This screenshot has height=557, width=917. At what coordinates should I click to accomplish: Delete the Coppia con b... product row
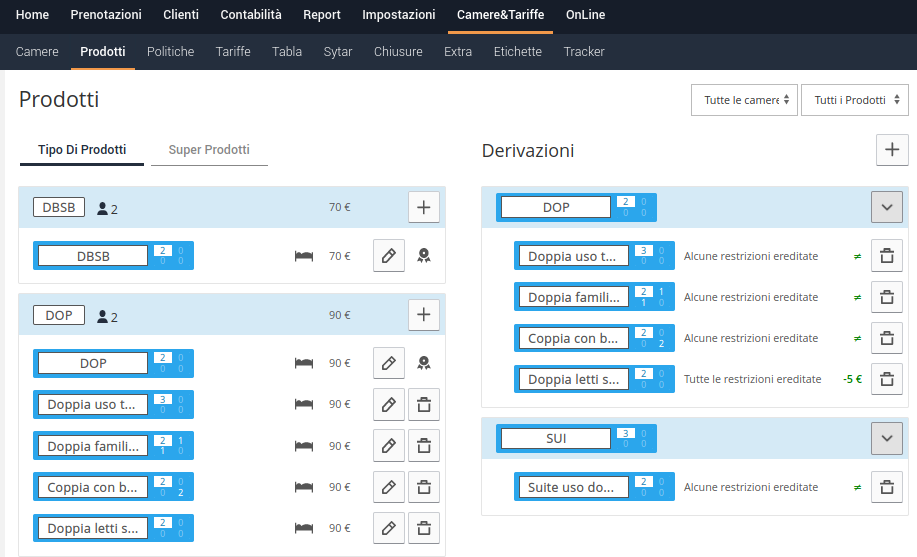pos(423,487)
